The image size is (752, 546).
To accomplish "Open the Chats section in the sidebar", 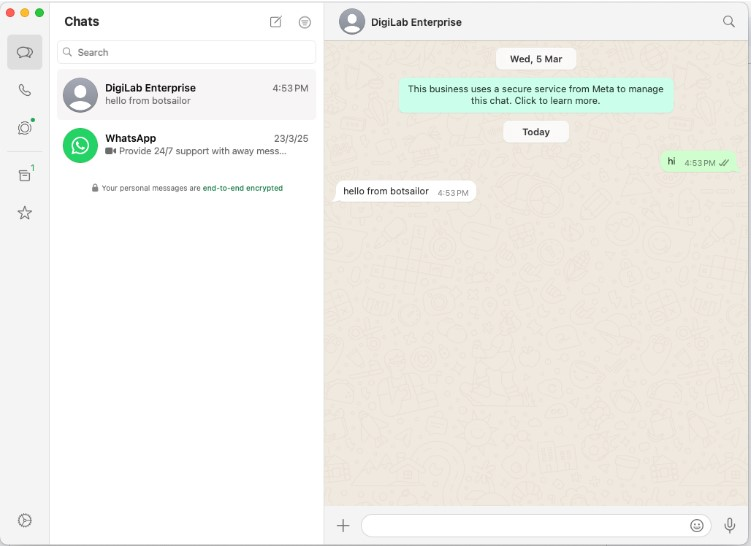I will pos(24,52).
